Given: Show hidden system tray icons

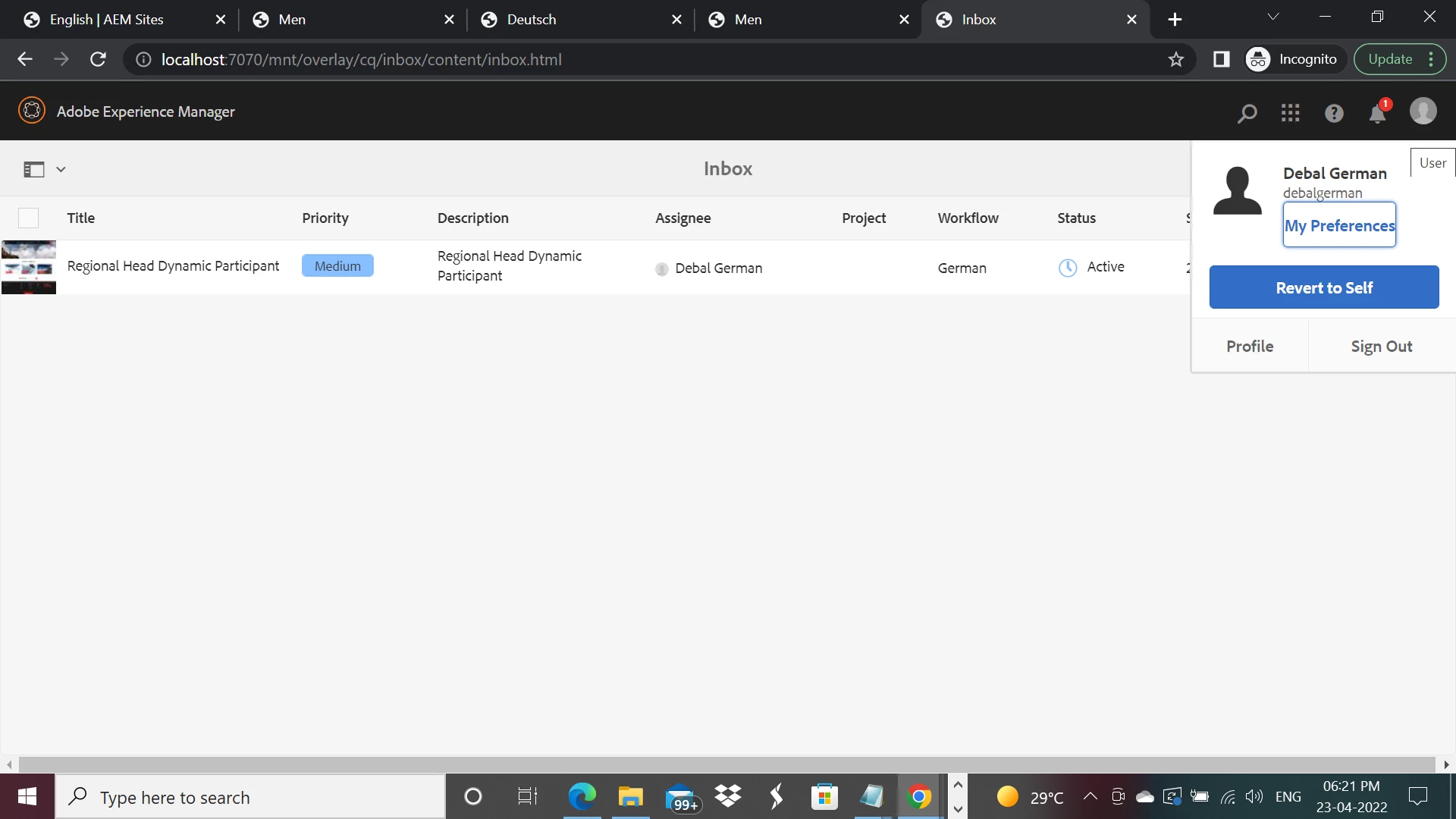Looking at the screenshot, I should [x=1090, y=796].
